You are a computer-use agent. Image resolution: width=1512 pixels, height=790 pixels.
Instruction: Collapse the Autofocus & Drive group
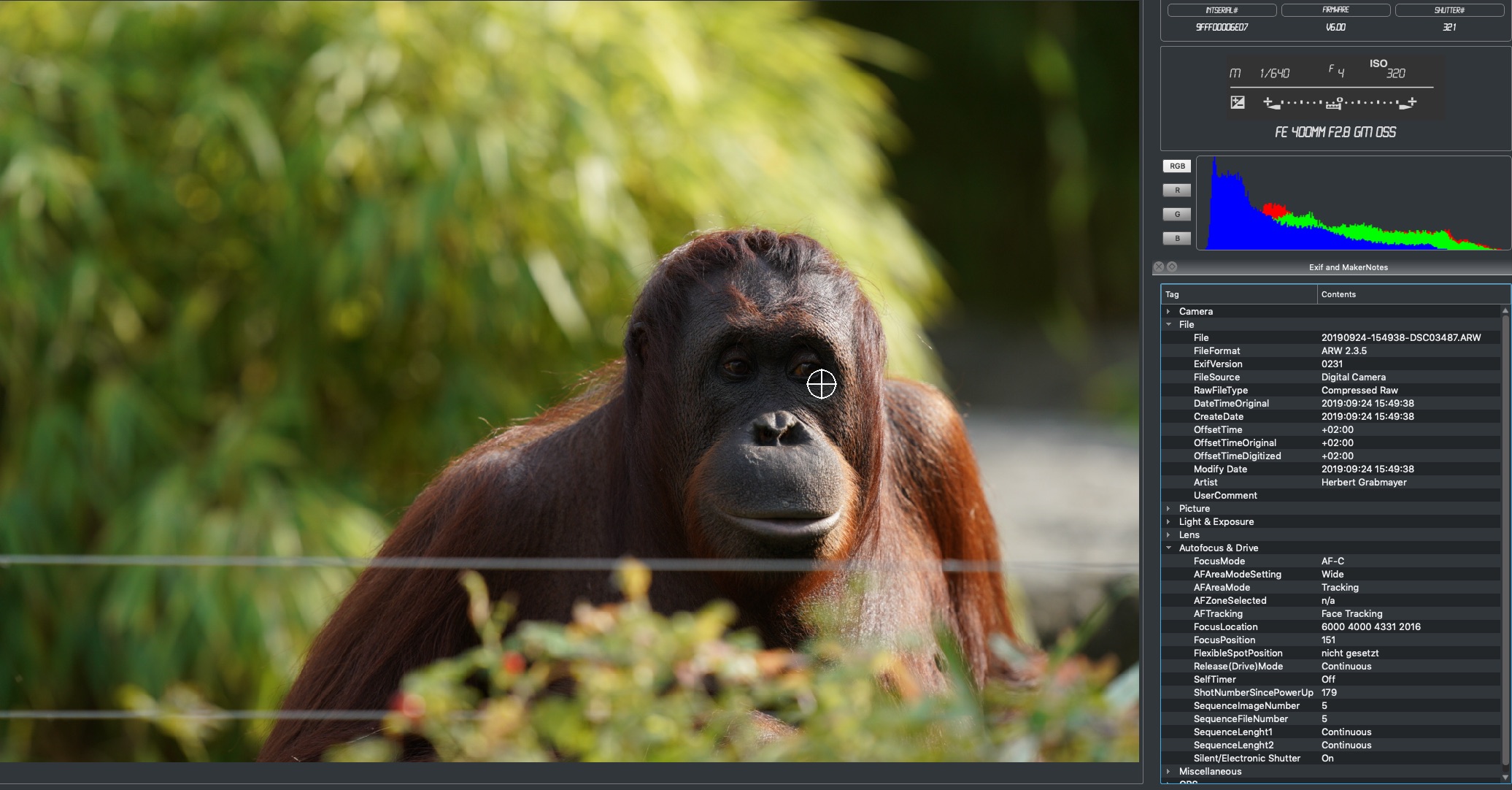click(x=1168, y=548)
